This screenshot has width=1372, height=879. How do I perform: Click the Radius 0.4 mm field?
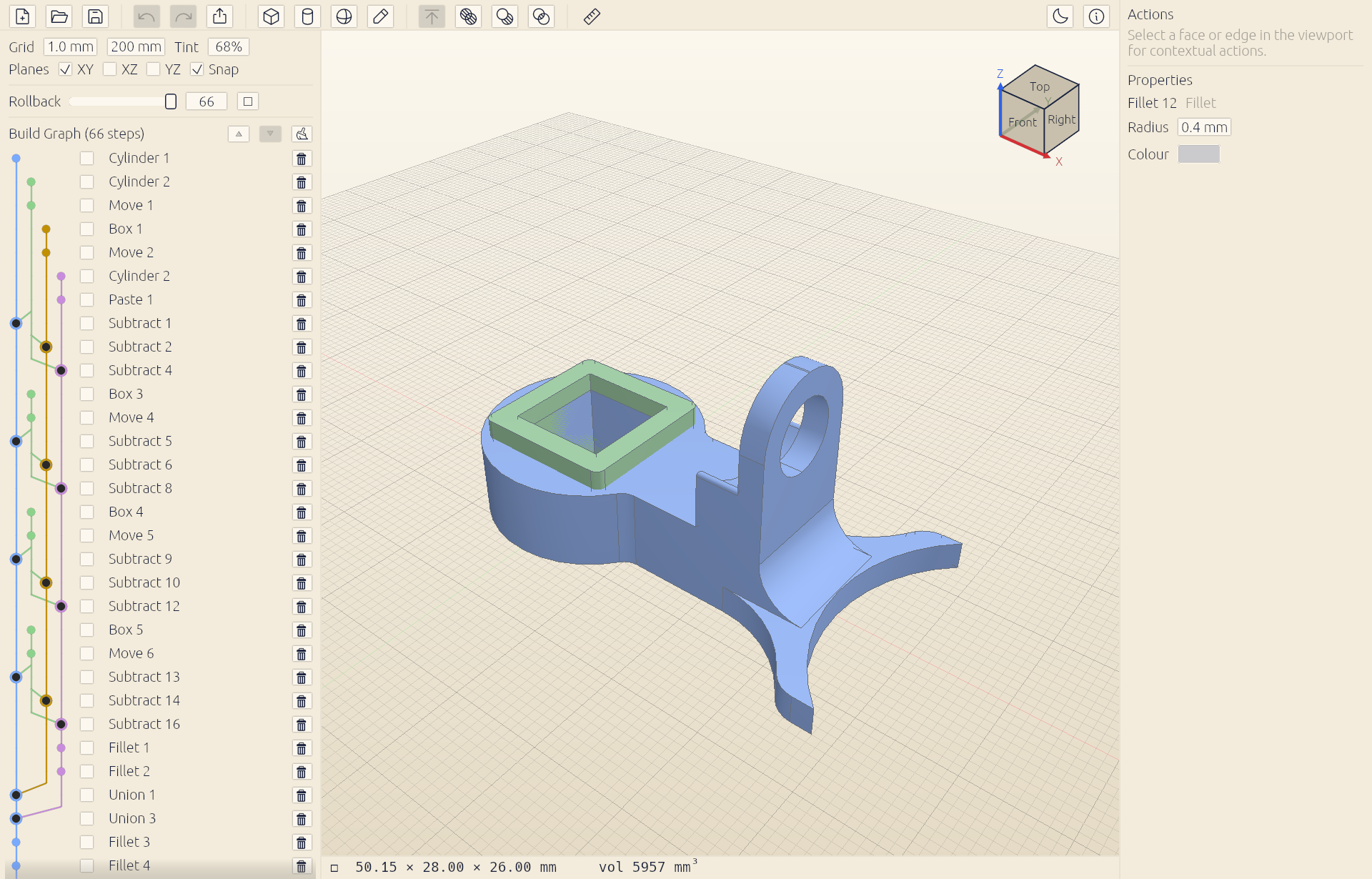click(1204, 127)
